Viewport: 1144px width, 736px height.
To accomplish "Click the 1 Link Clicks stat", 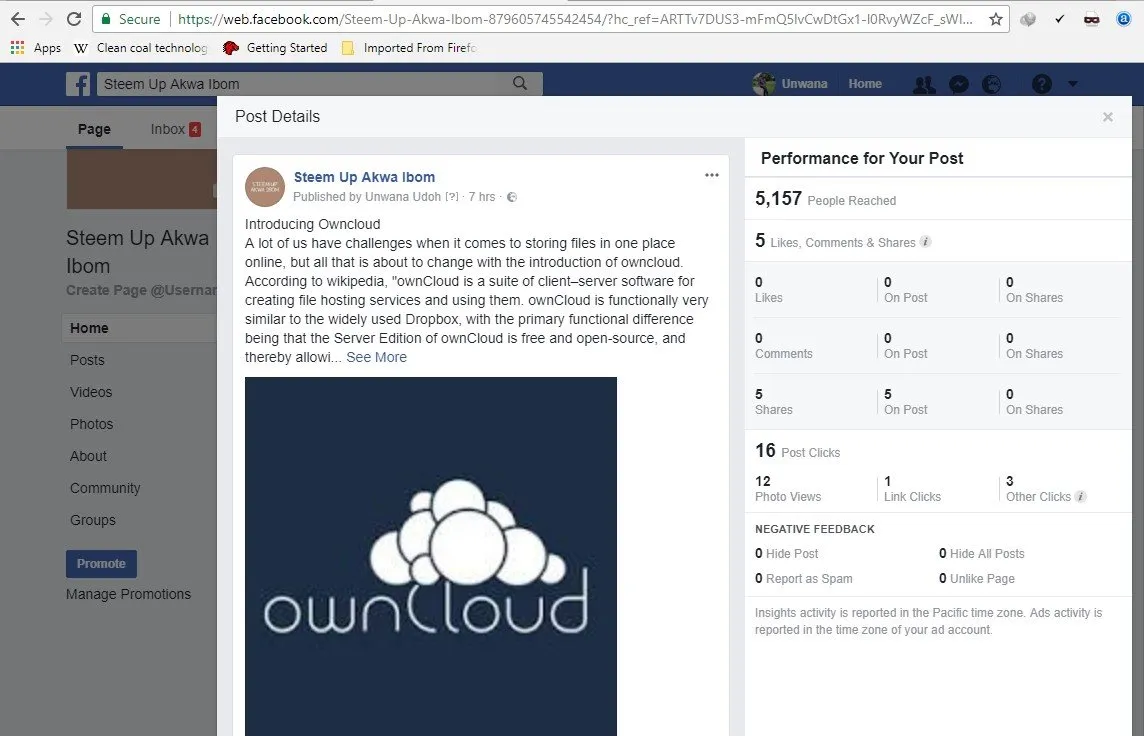I will pos(912,489).
